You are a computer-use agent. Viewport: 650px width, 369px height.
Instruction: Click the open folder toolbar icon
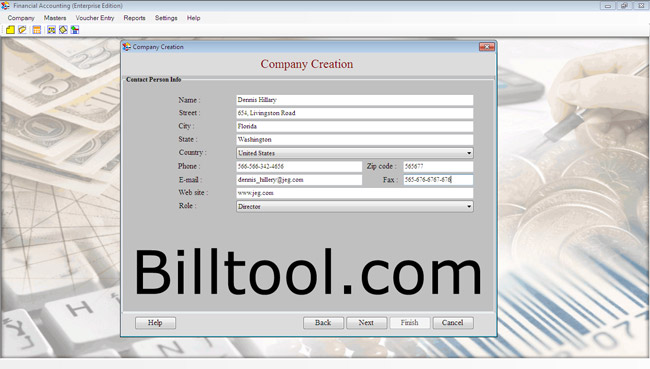pyautogui.click(x=22, y=30)
